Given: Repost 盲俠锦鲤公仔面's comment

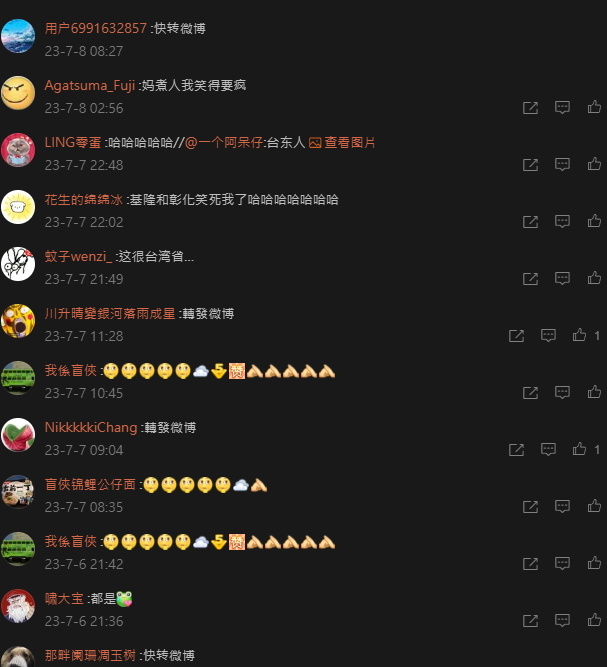Looking at the screenshot, I should pyautogui.click(x=530, y=507).
